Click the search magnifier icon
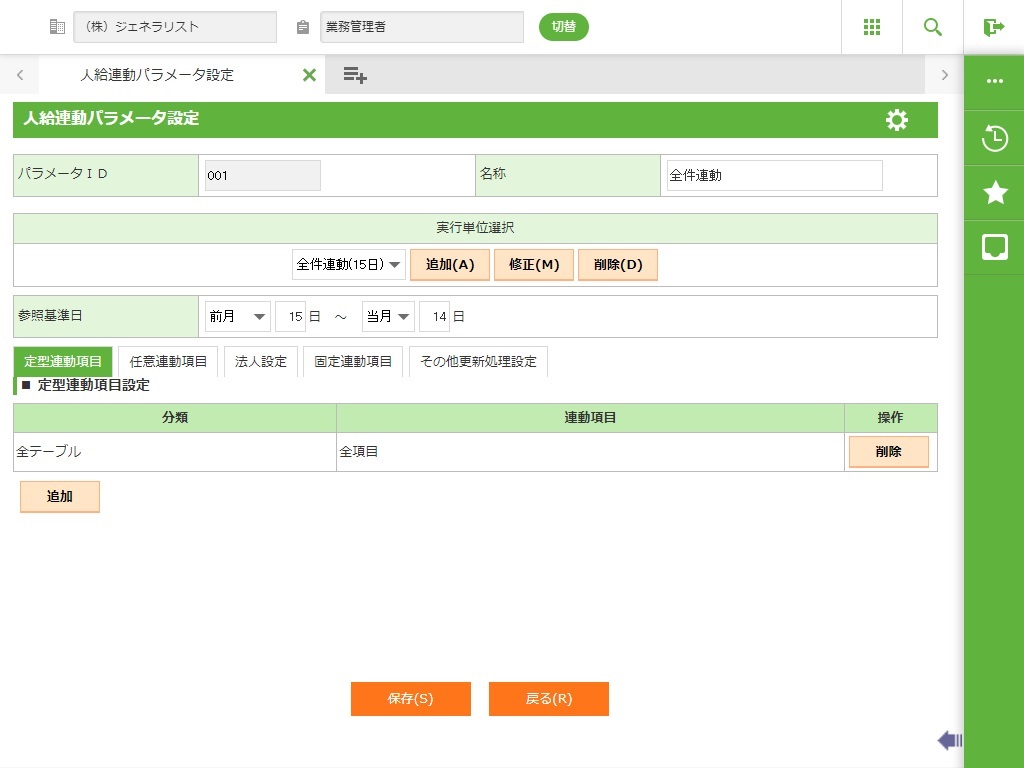 [932, 27]
